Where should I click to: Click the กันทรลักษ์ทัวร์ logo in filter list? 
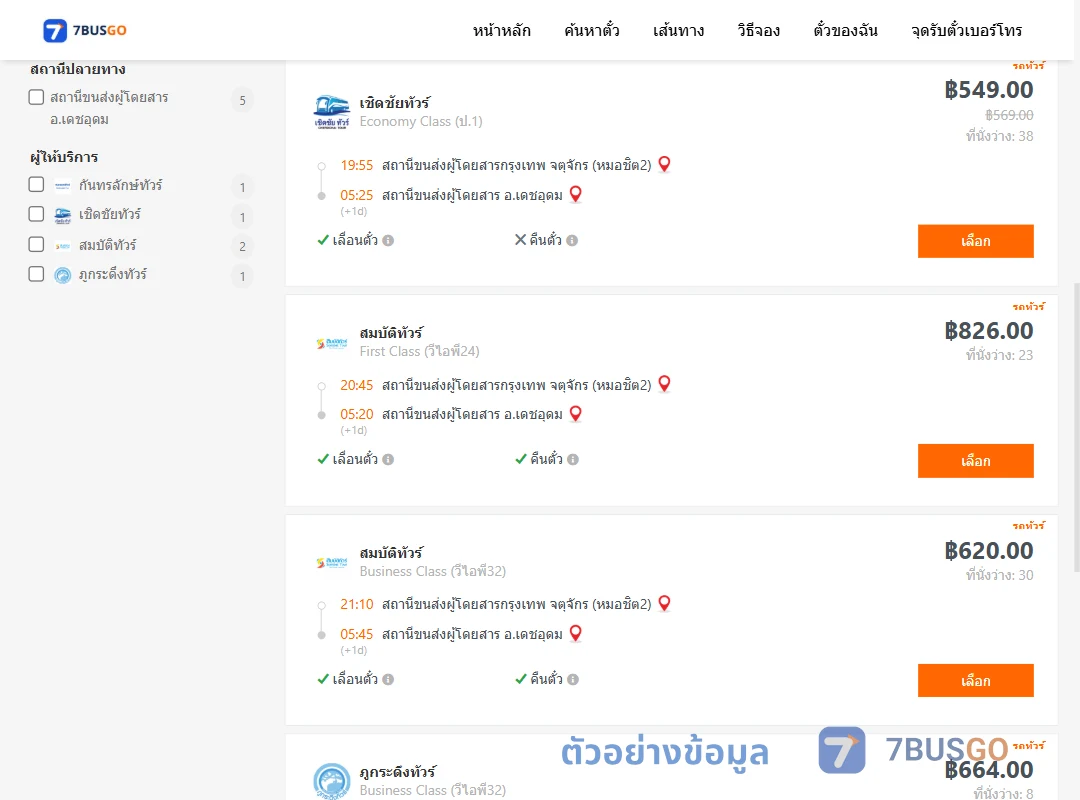pyautogui.click(x=63, y=185)
